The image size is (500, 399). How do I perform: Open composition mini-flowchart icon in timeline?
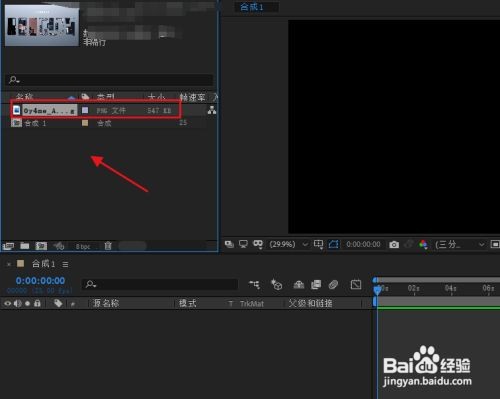pos(255,285)
